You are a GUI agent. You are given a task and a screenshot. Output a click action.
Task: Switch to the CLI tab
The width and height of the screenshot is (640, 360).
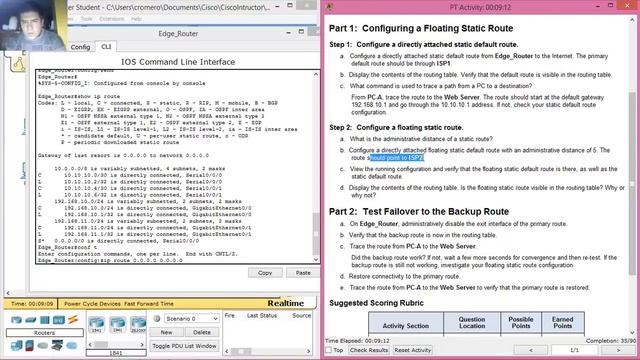106,47
